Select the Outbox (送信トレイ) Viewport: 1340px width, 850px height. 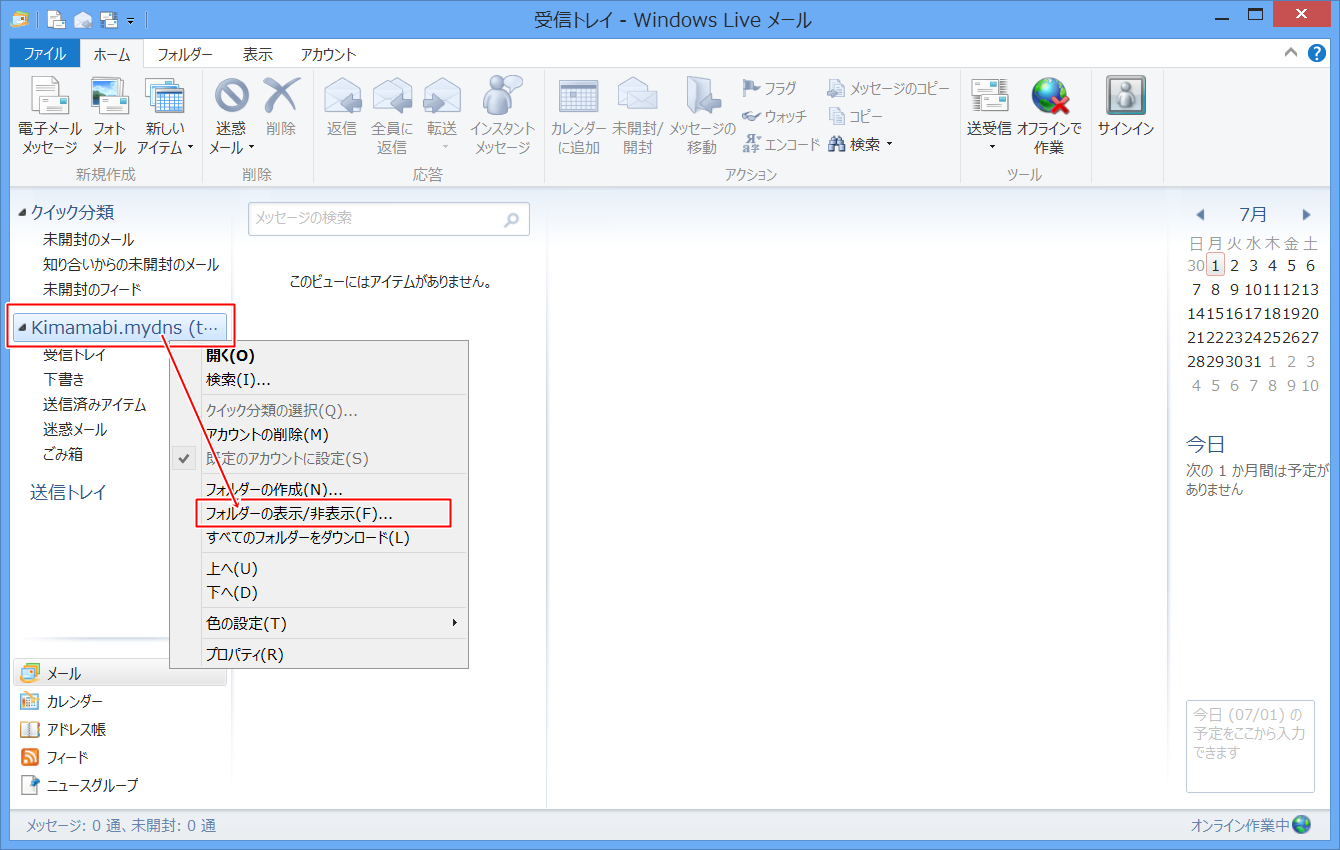[68, 493]
